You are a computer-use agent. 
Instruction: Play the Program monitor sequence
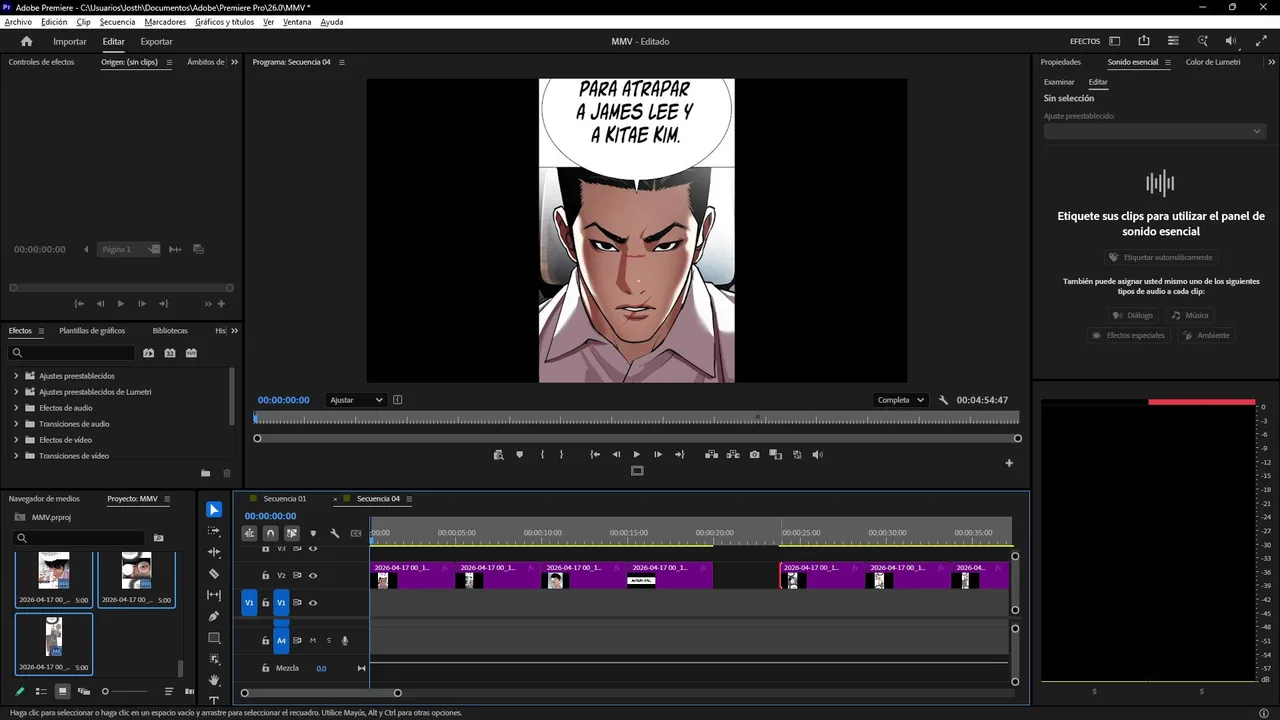[637, 455]
